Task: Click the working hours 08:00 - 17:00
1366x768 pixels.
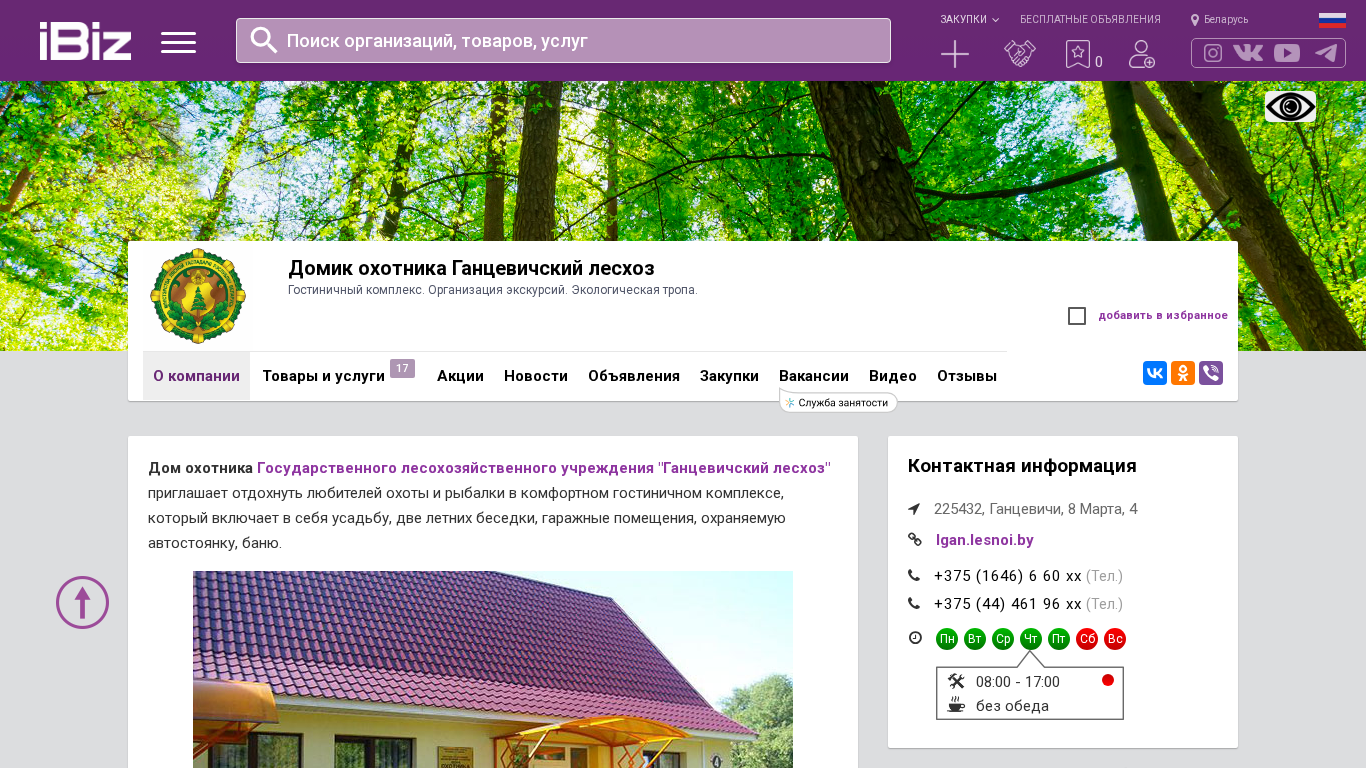Action: [1018, 682]
